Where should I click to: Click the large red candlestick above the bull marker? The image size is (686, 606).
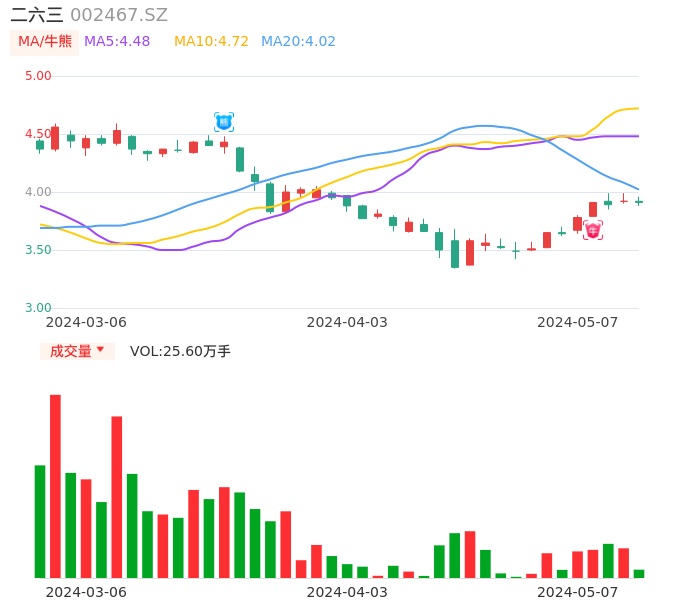[593, 209]
